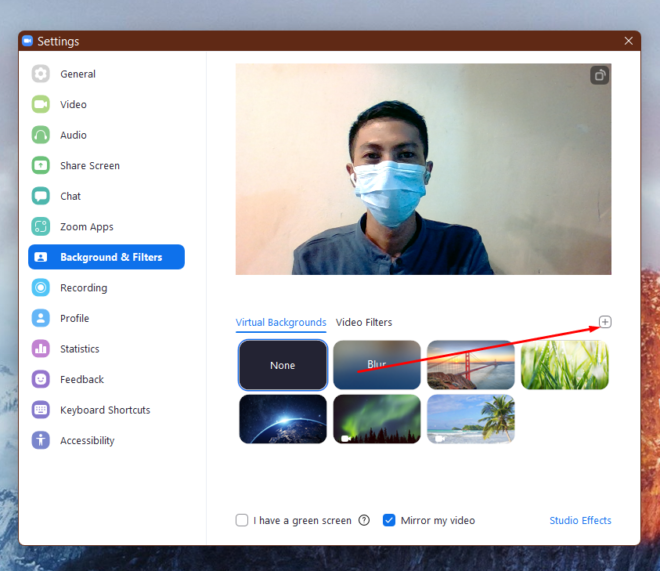Click the General gear icon
Viewport: 660px width, 571px height.
point(41,74)
